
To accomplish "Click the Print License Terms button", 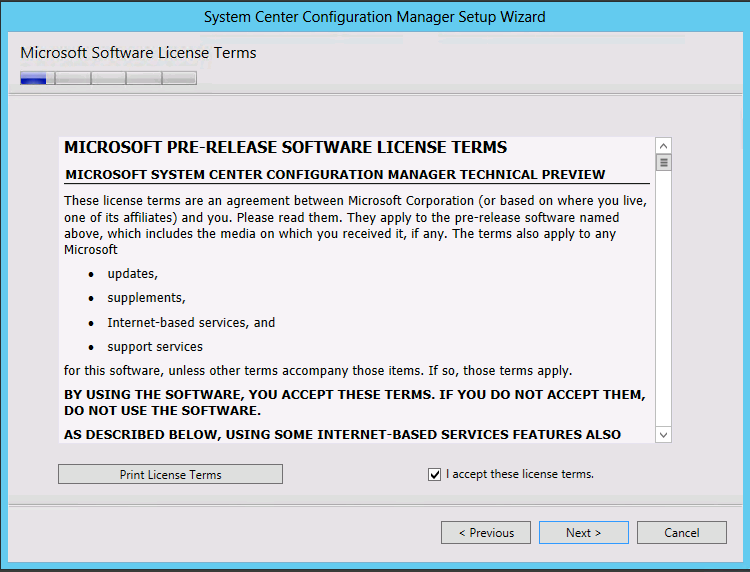I will [x=170, y=474].
